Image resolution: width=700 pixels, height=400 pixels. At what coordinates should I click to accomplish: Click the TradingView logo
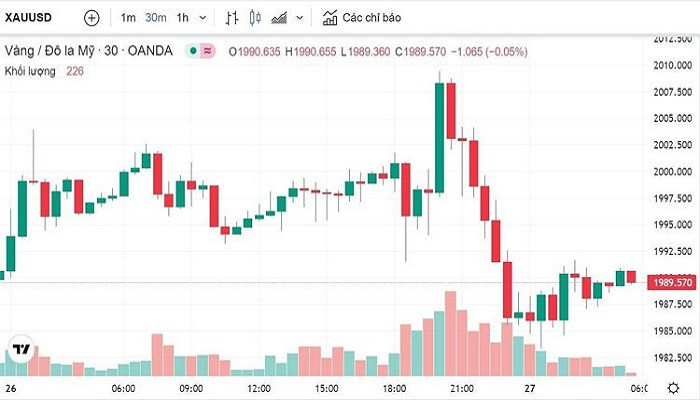pos(20,350)
